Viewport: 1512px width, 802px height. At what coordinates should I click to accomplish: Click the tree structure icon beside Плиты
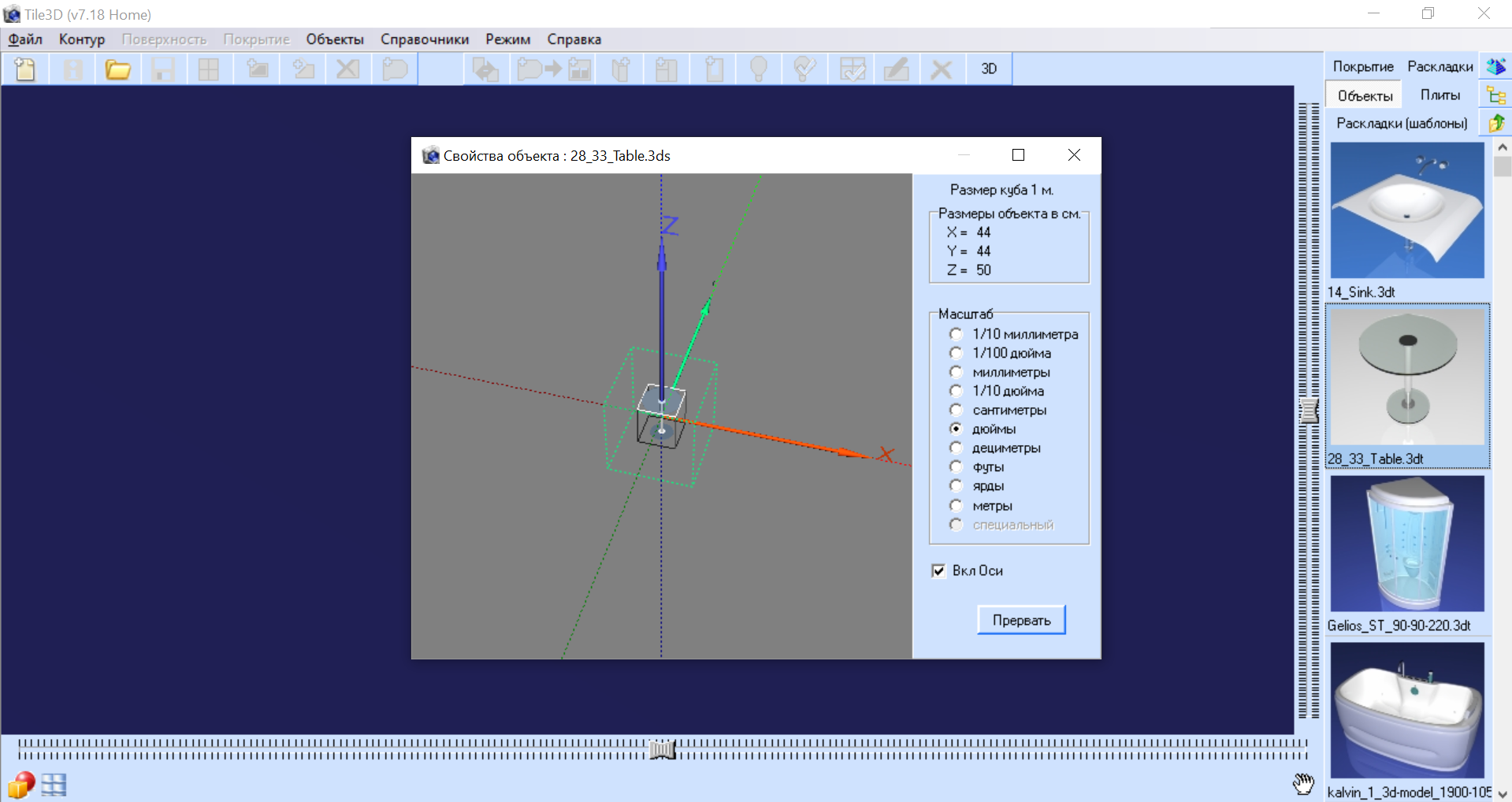tap(1495, 95)
